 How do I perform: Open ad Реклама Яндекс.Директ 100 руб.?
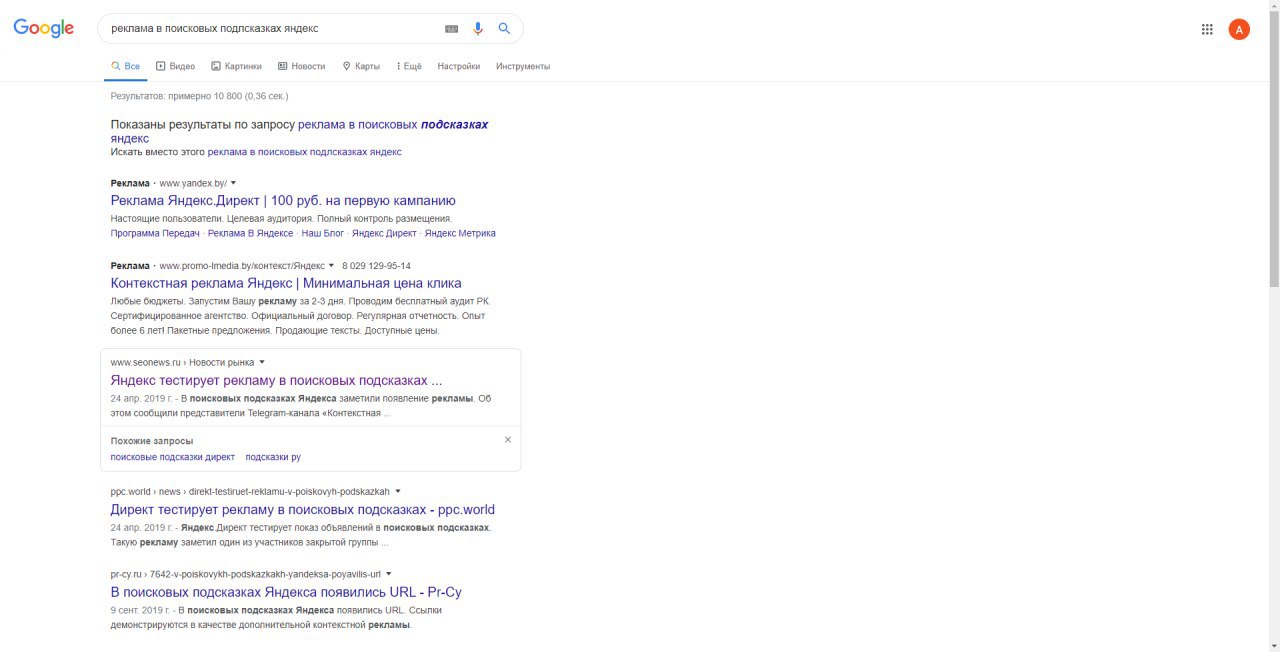coord(283,200)
